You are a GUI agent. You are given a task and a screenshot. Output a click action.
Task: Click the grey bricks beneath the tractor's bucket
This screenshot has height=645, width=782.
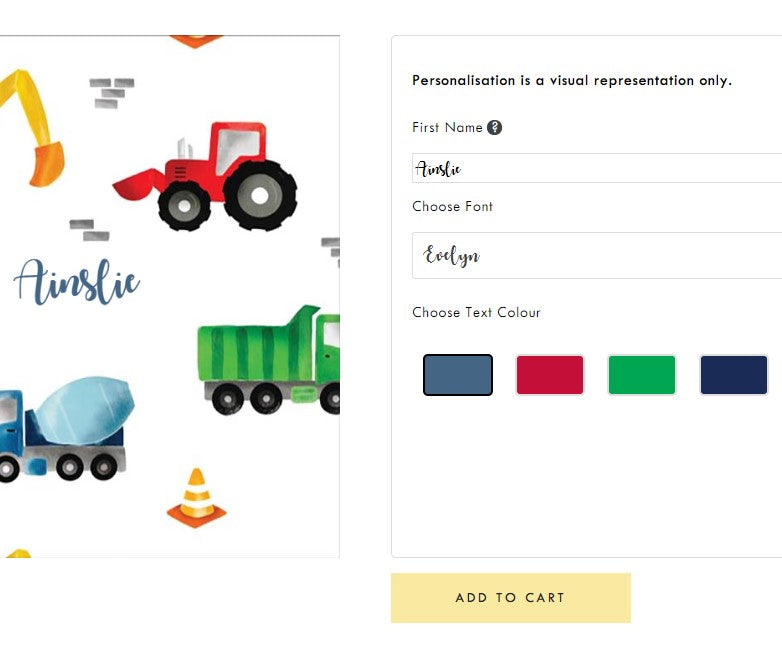click(90, 230)
